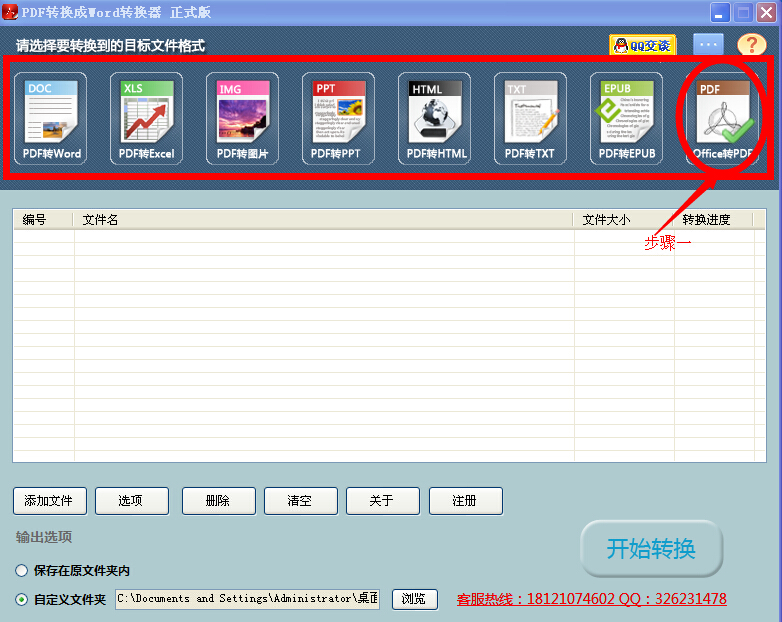Choose the PDF转Excel format icon
The image size is (782, 622).
147,118
